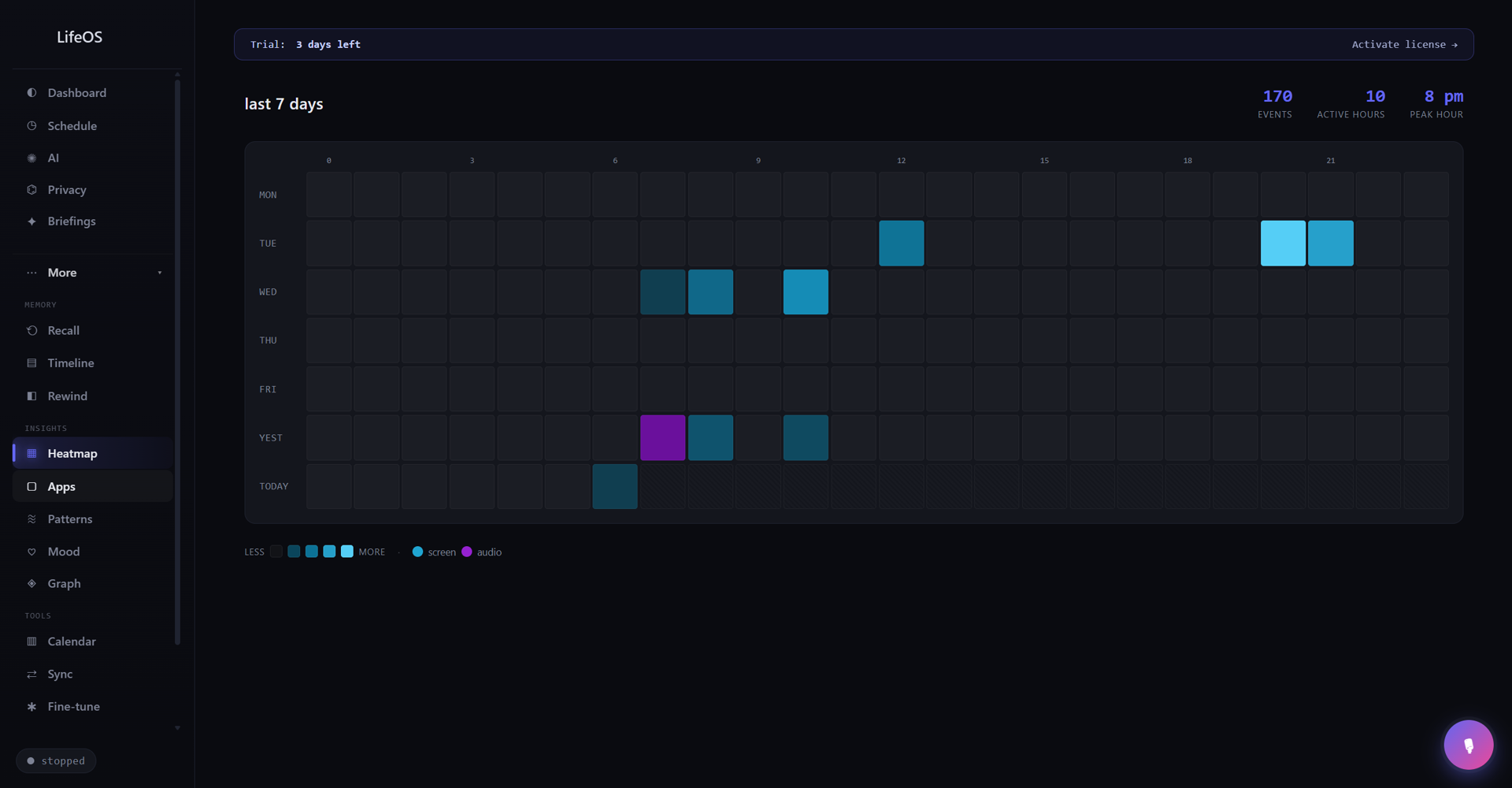This screenshot has width=1512, height=788.
Task: Click the MON row label
Action: click(x=268, y=195)
